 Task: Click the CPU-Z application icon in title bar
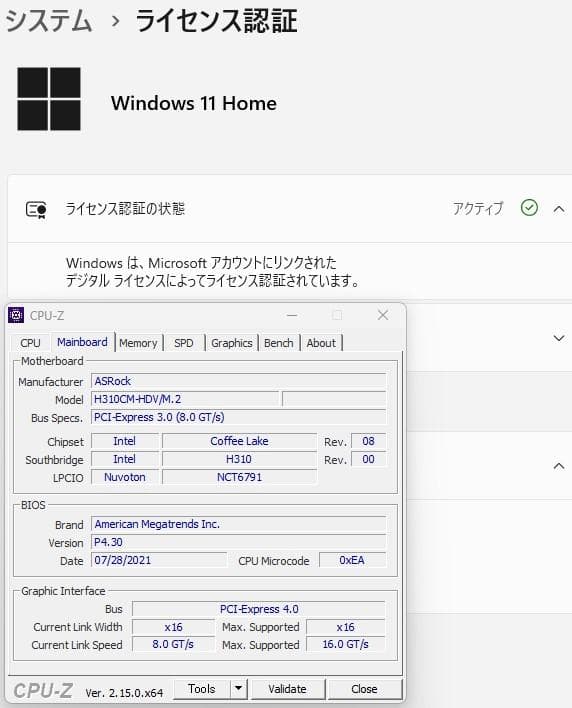coord(16,315)
